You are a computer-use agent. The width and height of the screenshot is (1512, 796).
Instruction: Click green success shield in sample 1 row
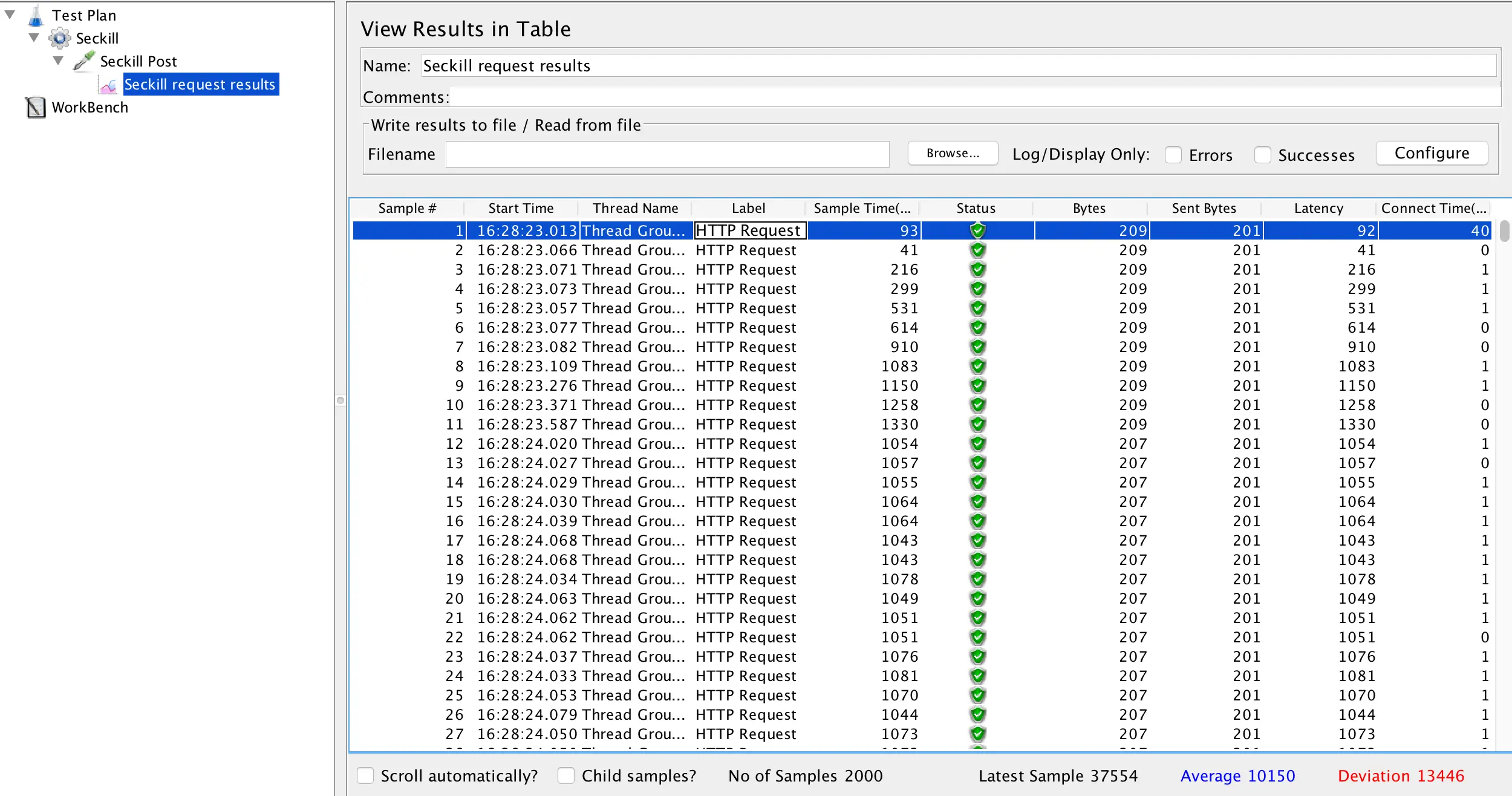tap(977, 230)
